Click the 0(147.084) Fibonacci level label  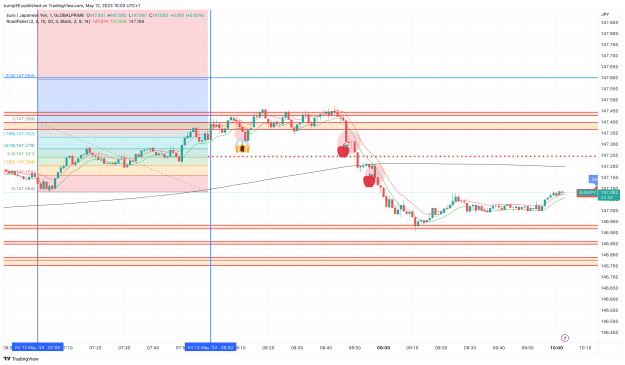coord(23,188)
